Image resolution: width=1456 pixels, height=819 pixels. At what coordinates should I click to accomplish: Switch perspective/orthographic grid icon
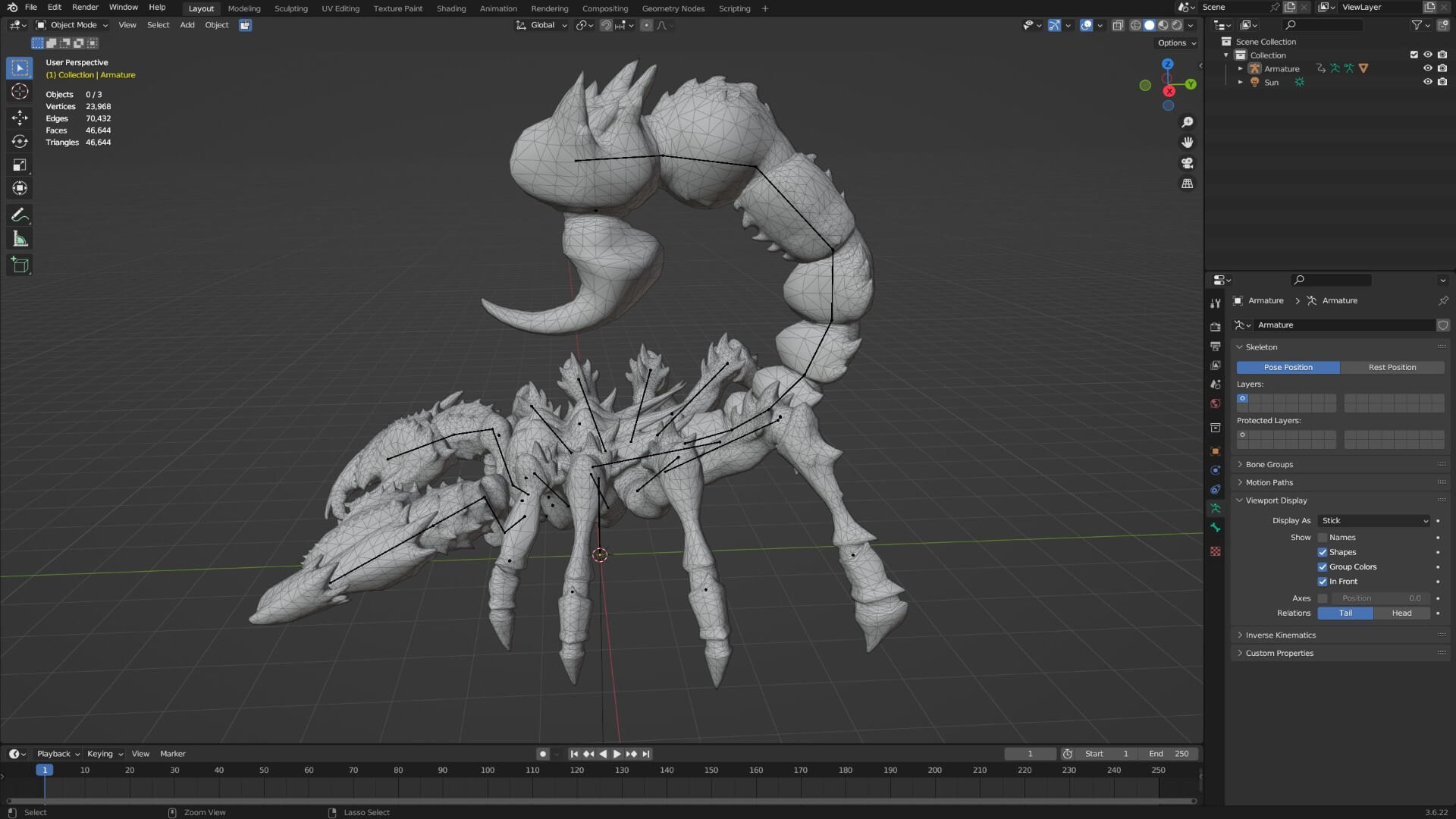pyautogui.click(x=1188, y=184)
